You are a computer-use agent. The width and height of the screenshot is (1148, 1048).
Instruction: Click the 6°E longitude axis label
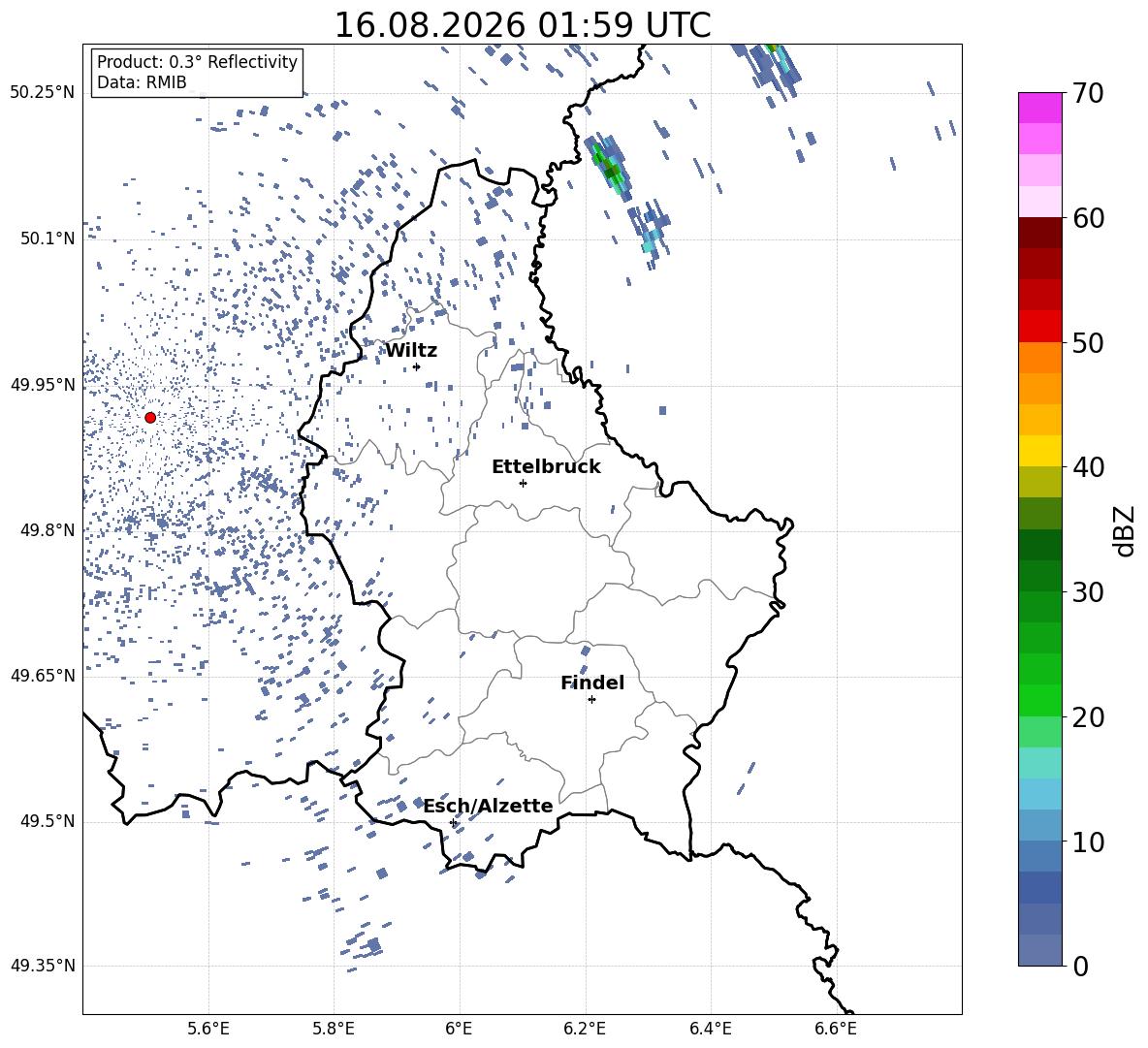[459, 1029]
